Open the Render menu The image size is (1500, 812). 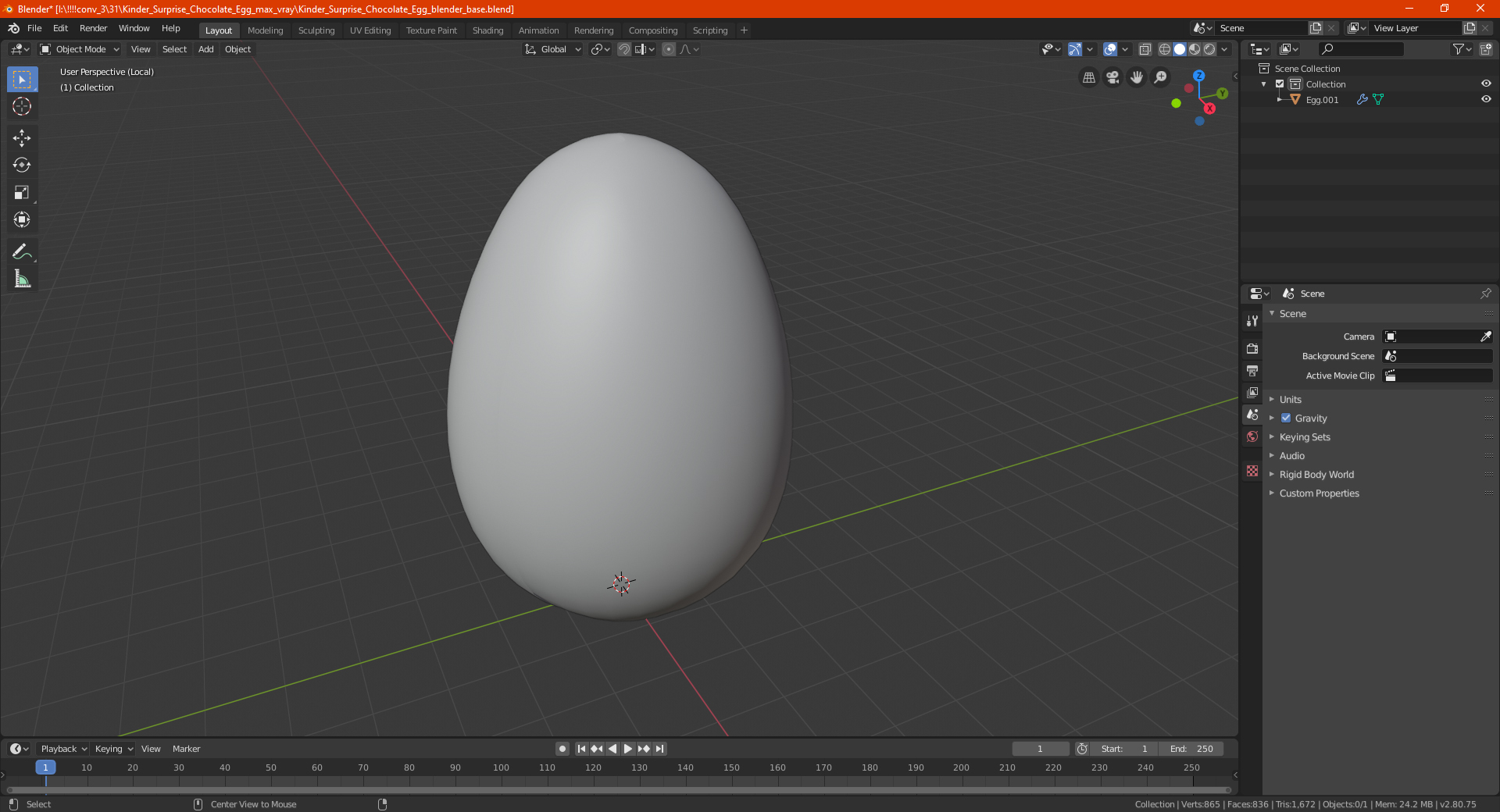pyautogui.click(x=93, y=28)
